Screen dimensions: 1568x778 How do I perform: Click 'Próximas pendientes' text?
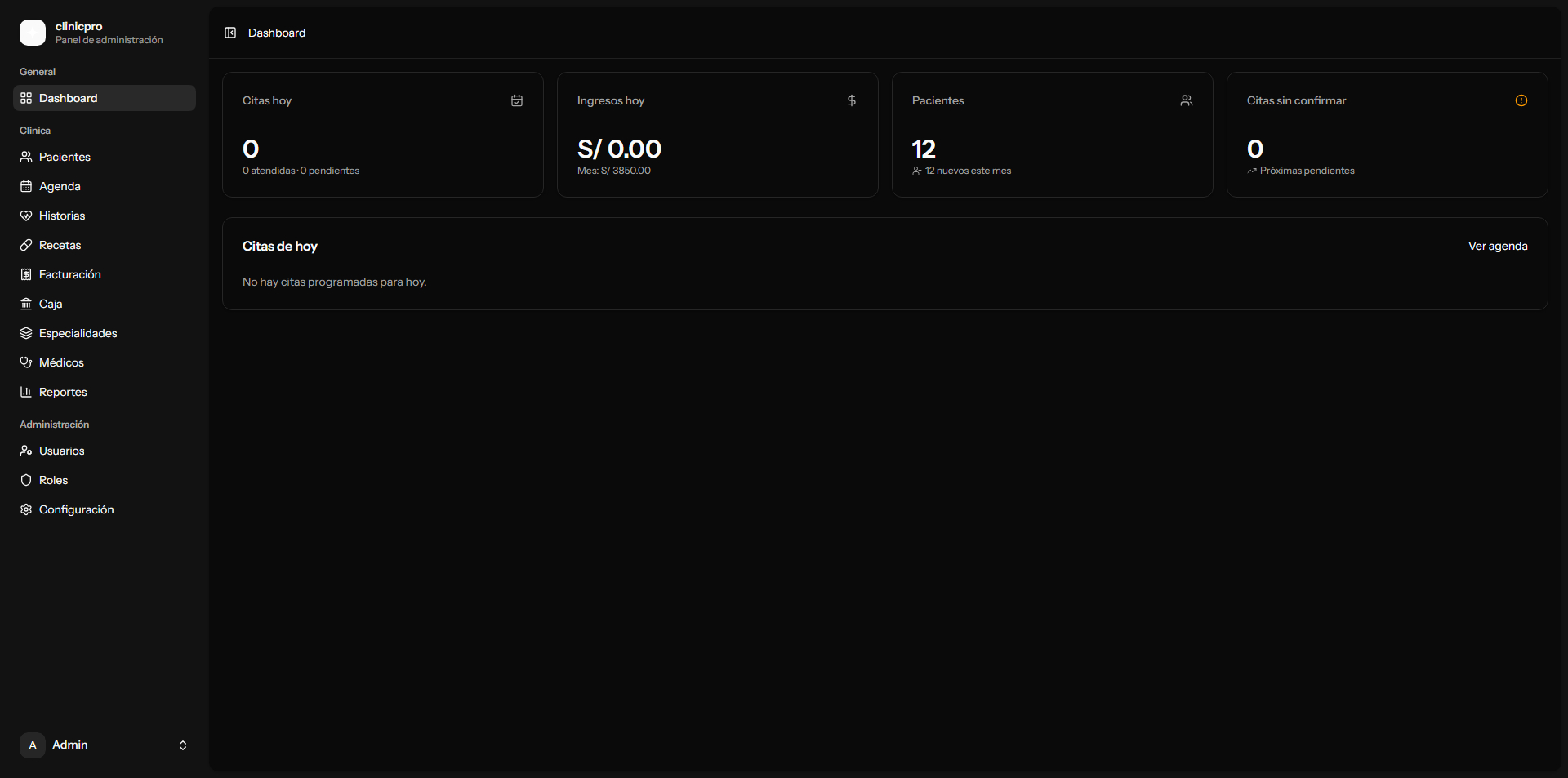tap(1307, 171)
